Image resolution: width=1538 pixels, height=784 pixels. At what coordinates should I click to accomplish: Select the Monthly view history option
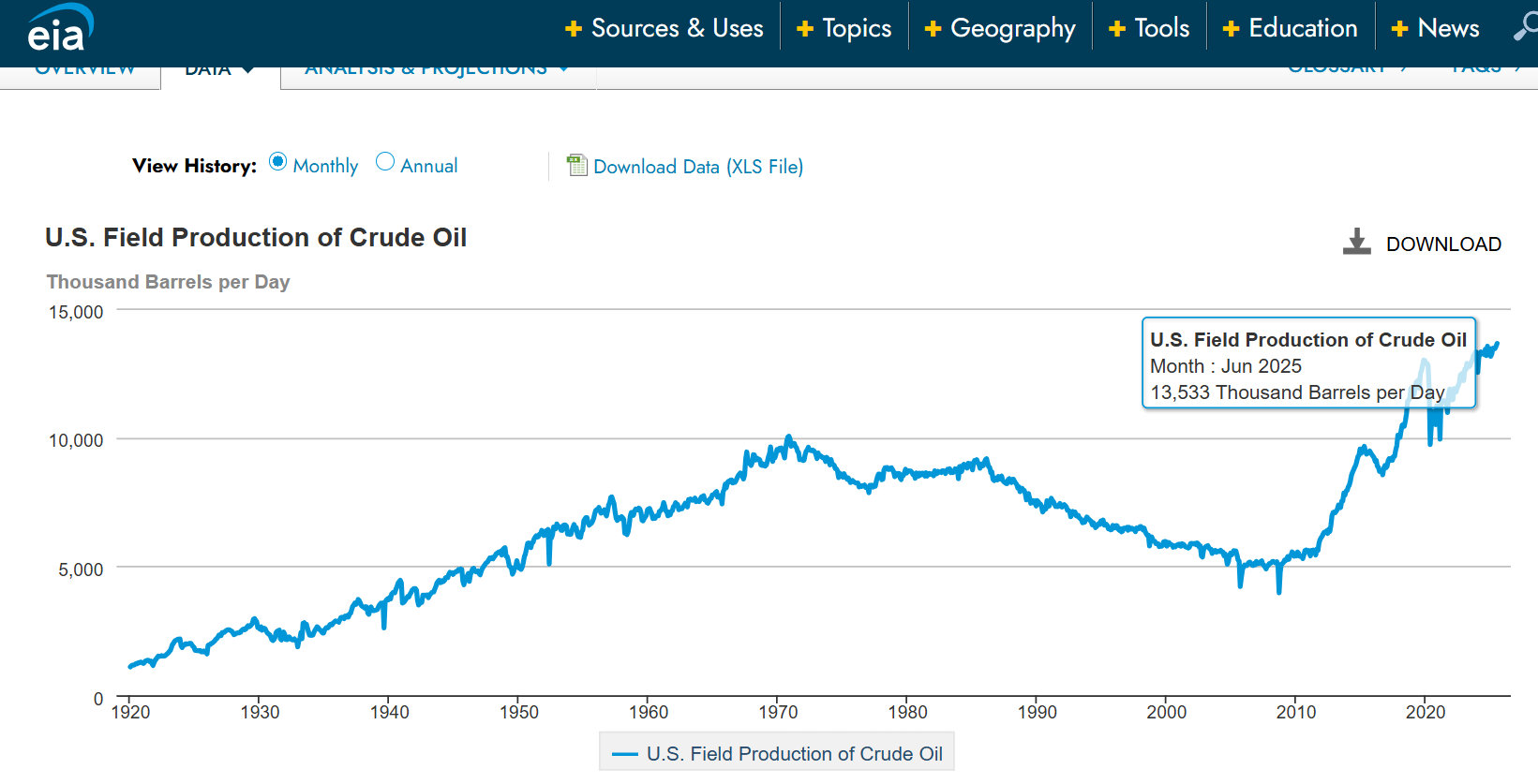click(277, 162)
